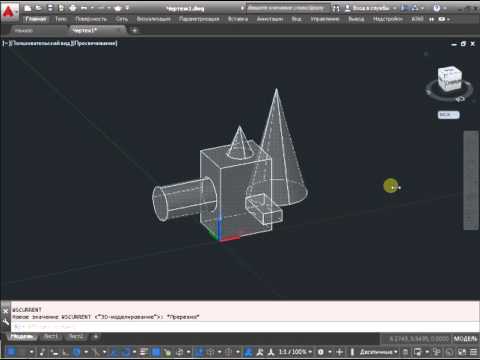480x360 pixels.
Task: Click the InfoCenter search binoculars icon
Action: point(336,8)
